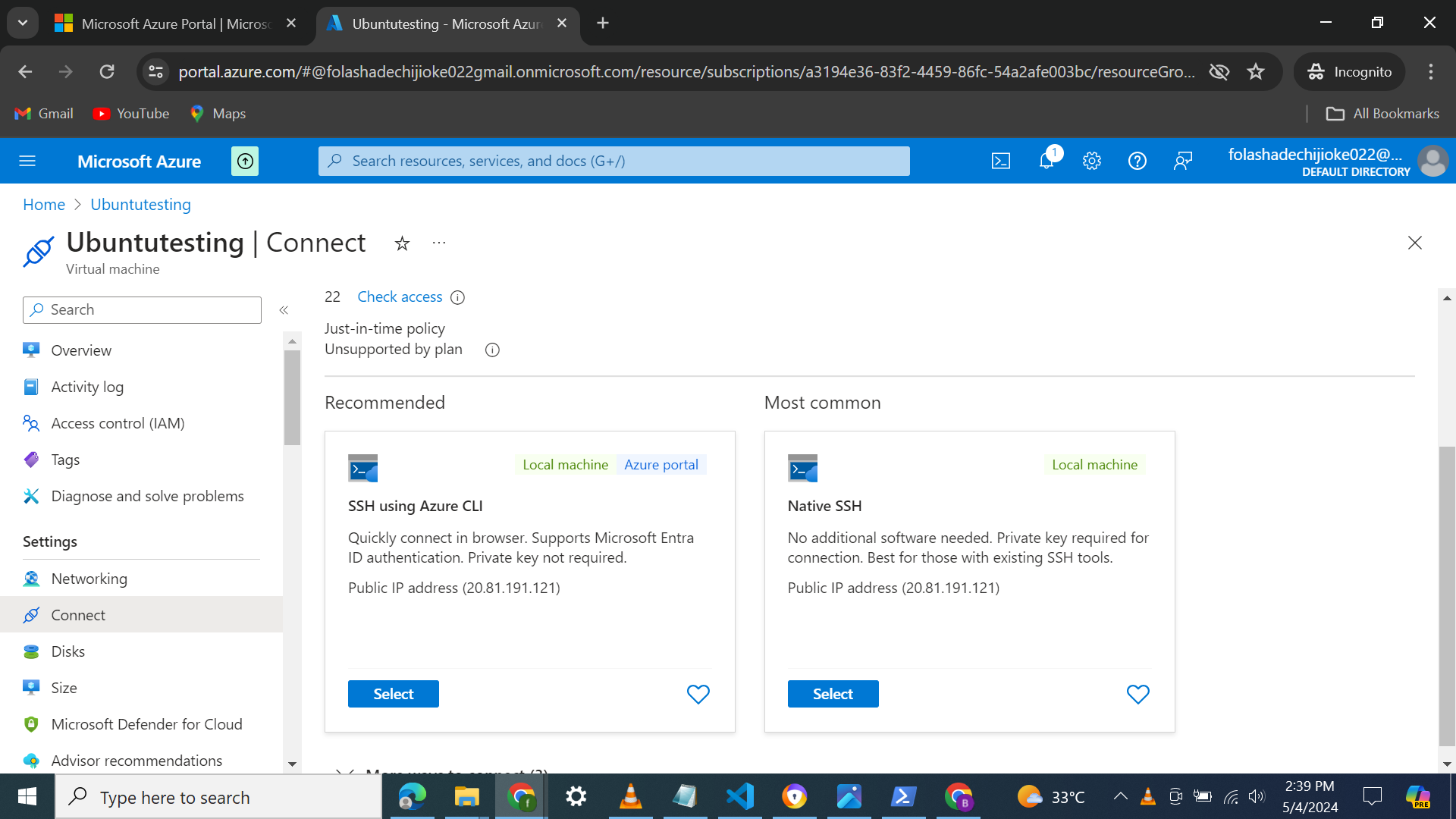Switch to the Microsoft Azure Portal browser tab
Screen dimensions: 1456x819
tap(174, 24)
